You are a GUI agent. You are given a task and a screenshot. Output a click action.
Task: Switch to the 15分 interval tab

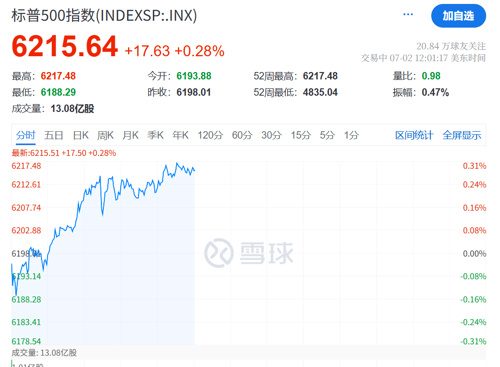pos(301,135)
